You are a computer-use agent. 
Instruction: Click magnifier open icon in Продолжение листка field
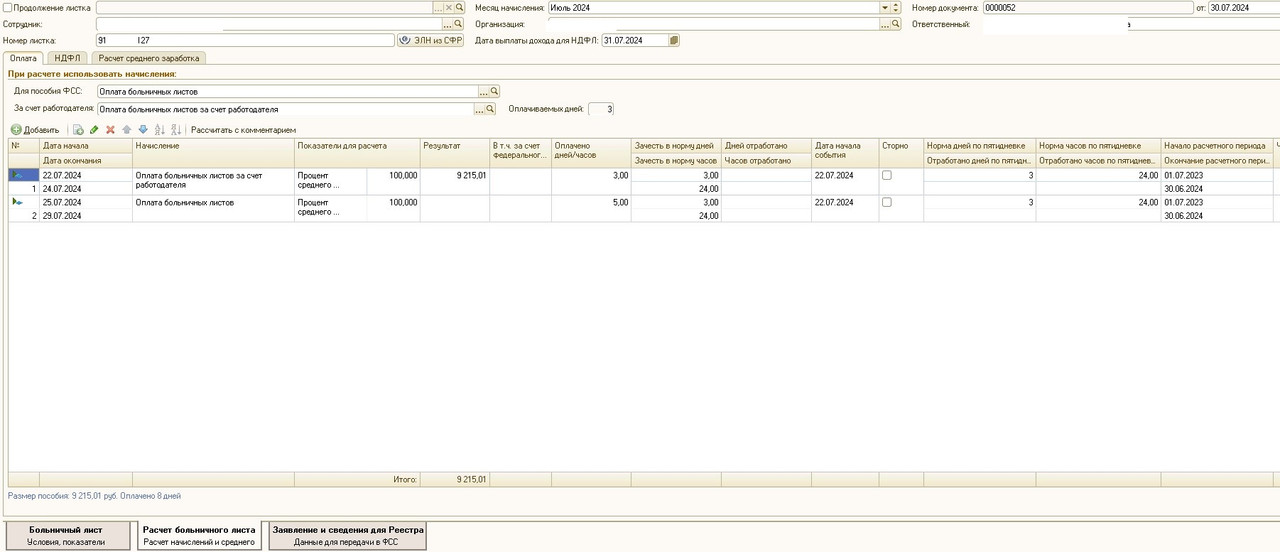[x=460, y=7]
